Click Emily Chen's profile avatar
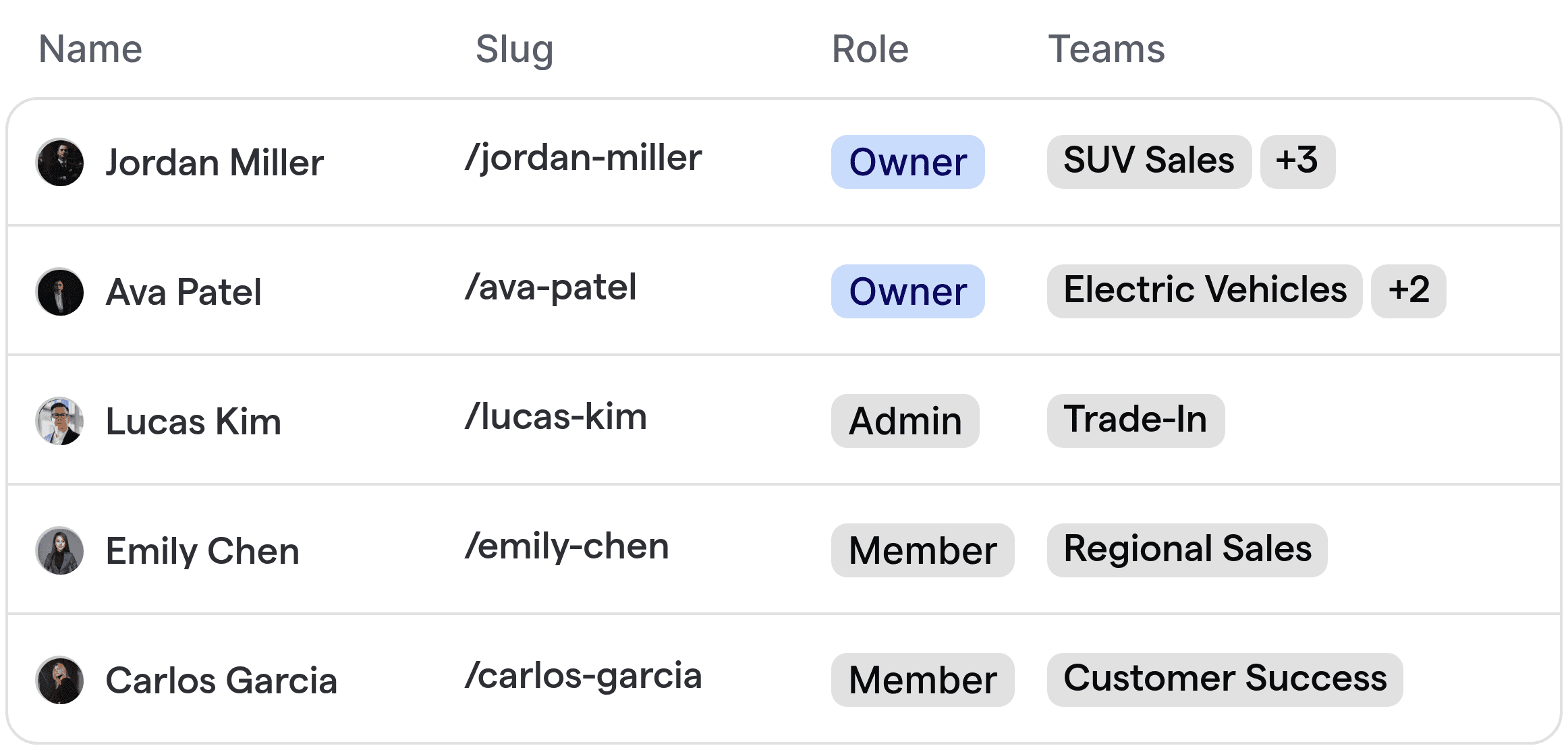 coord(60,550)
